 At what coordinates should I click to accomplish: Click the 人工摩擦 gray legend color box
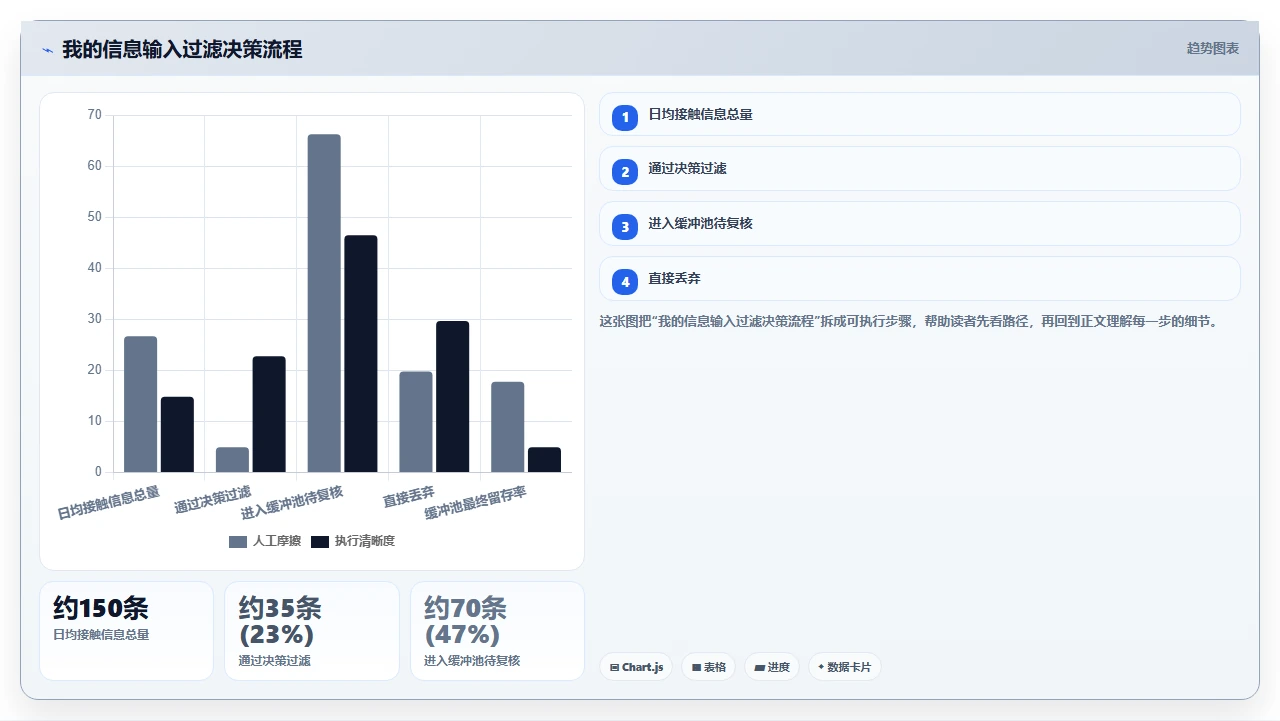[x=238, y=541]
